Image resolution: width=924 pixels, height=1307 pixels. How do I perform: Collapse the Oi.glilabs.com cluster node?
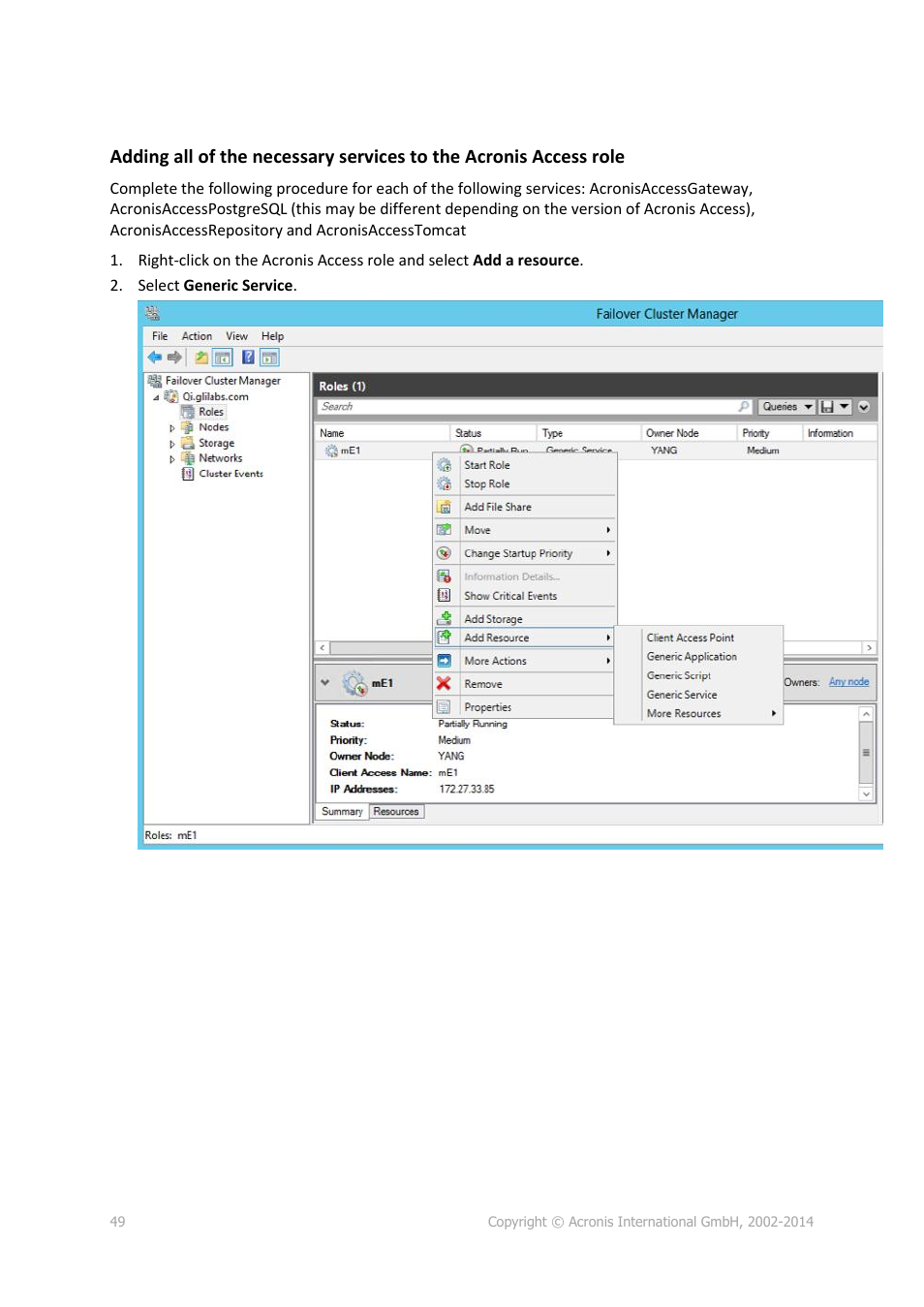click(156, 397)
